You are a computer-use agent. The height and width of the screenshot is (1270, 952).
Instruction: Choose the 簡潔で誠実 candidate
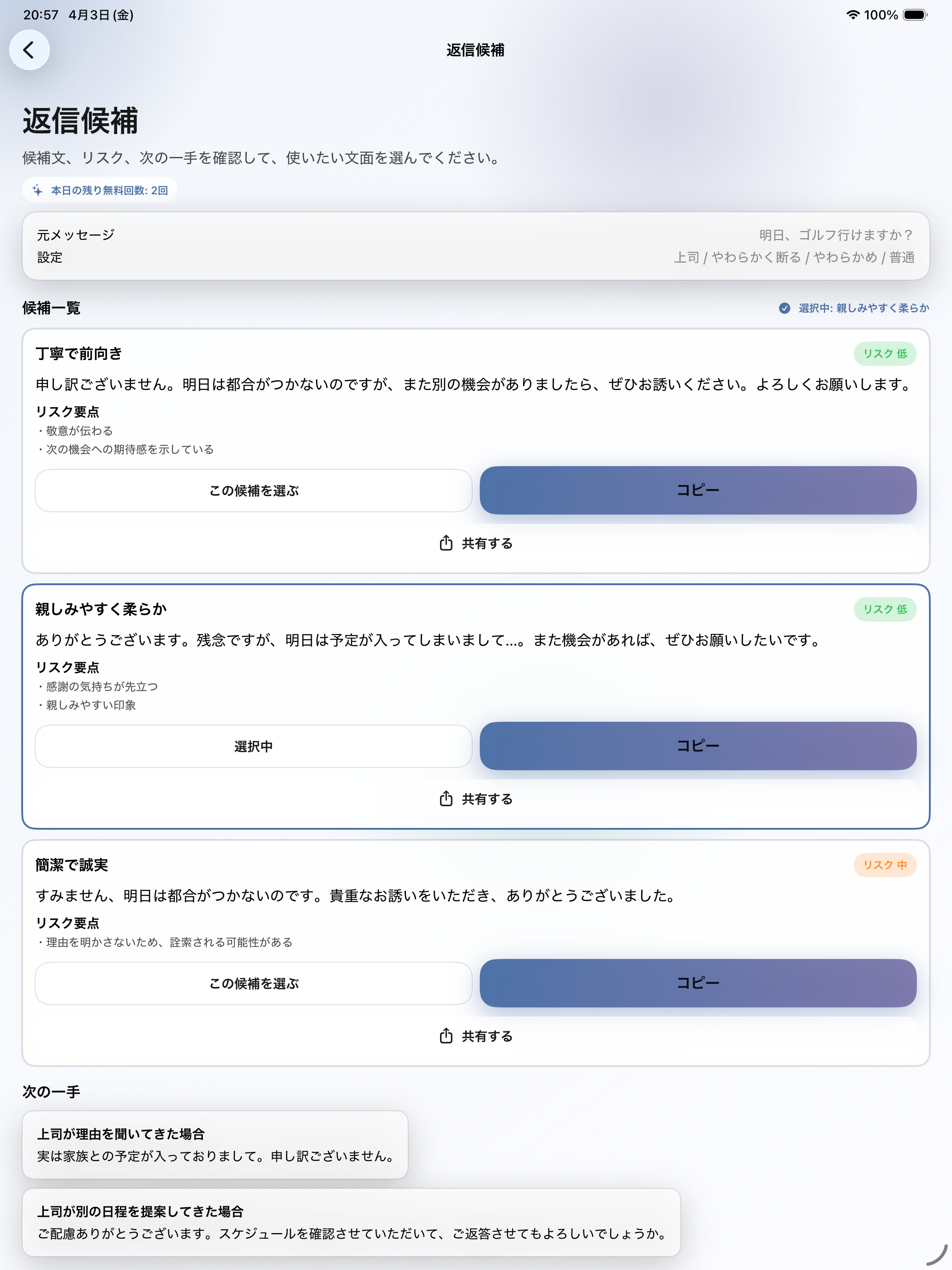[254, 983]
